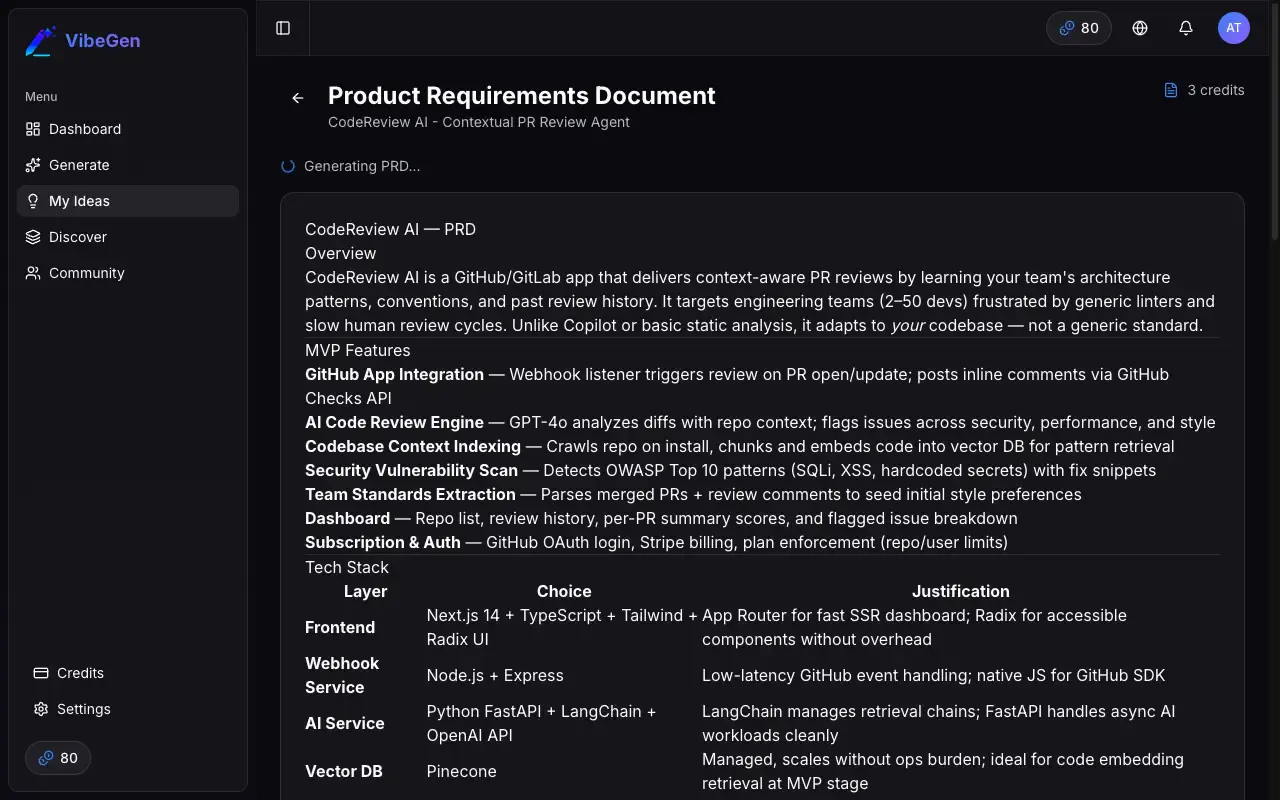Click the Dashboard grid icon
This screenshot has width=1280, height=800.
tap(33, 129)
